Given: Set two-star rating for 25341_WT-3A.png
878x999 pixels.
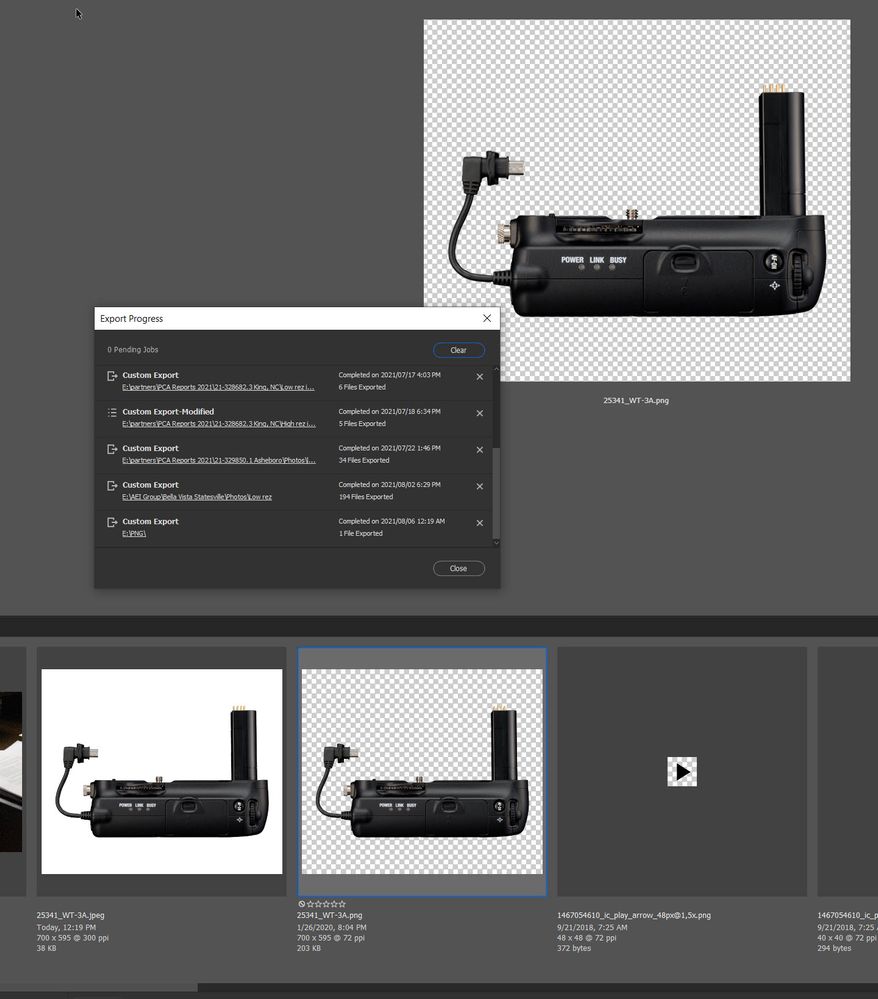Looking at the screenshot, I should [x=318, y=904].
